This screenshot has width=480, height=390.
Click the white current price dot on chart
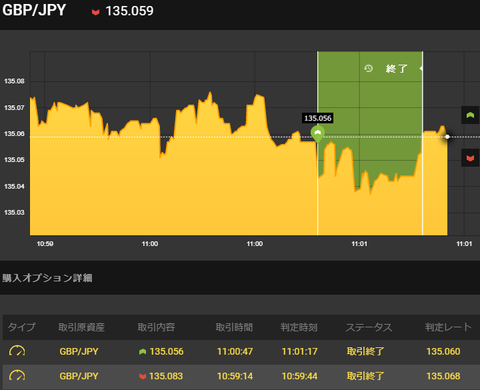[x=447, y=137]
